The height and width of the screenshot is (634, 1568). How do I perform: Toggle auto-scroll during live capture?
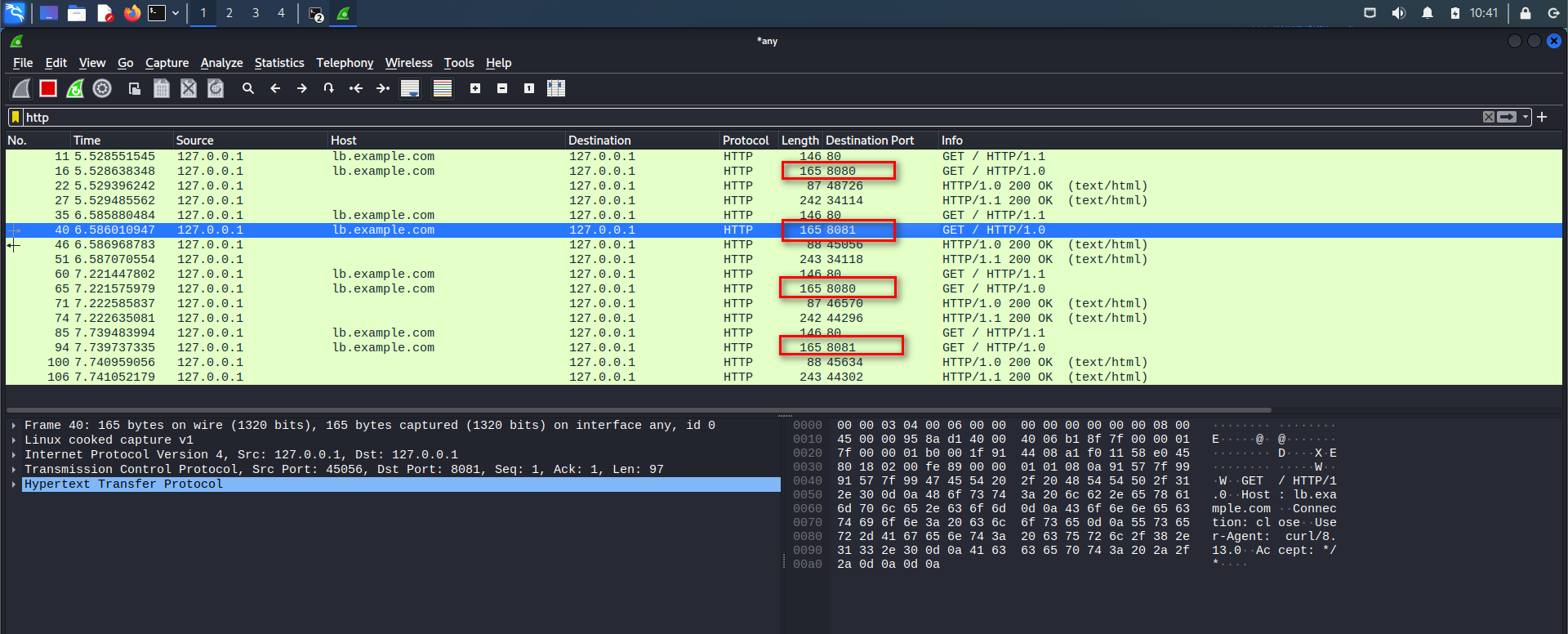click(410, 88)
